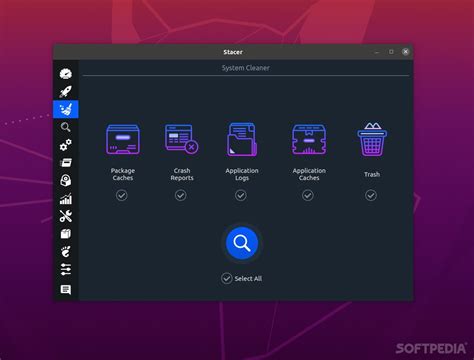Open Helpers wrench and screwdriver icon

pos(66,216)
